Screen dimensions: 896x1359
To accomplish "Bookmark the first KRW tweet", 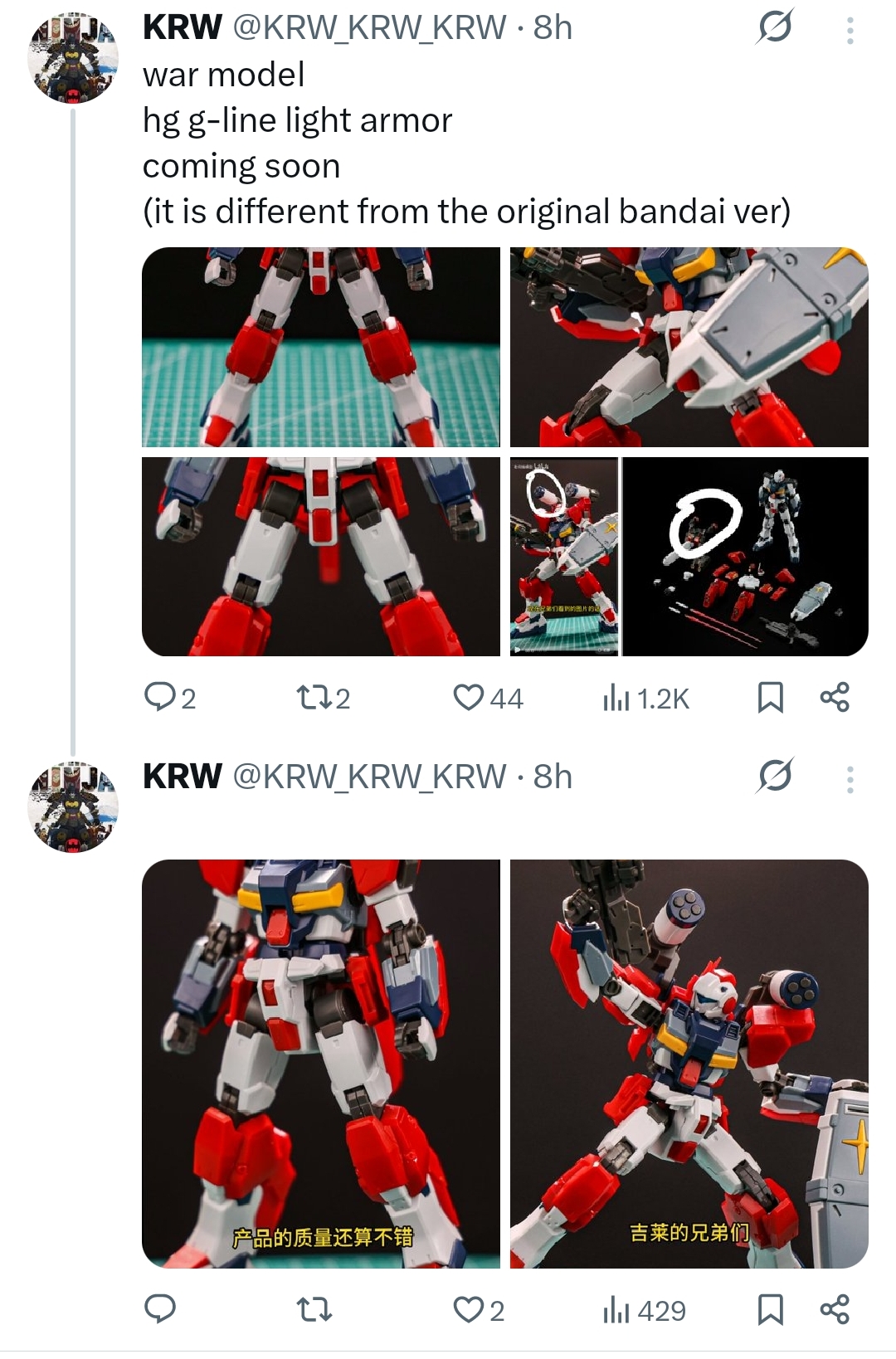I will pyautogui.click(x=771, y=698).
